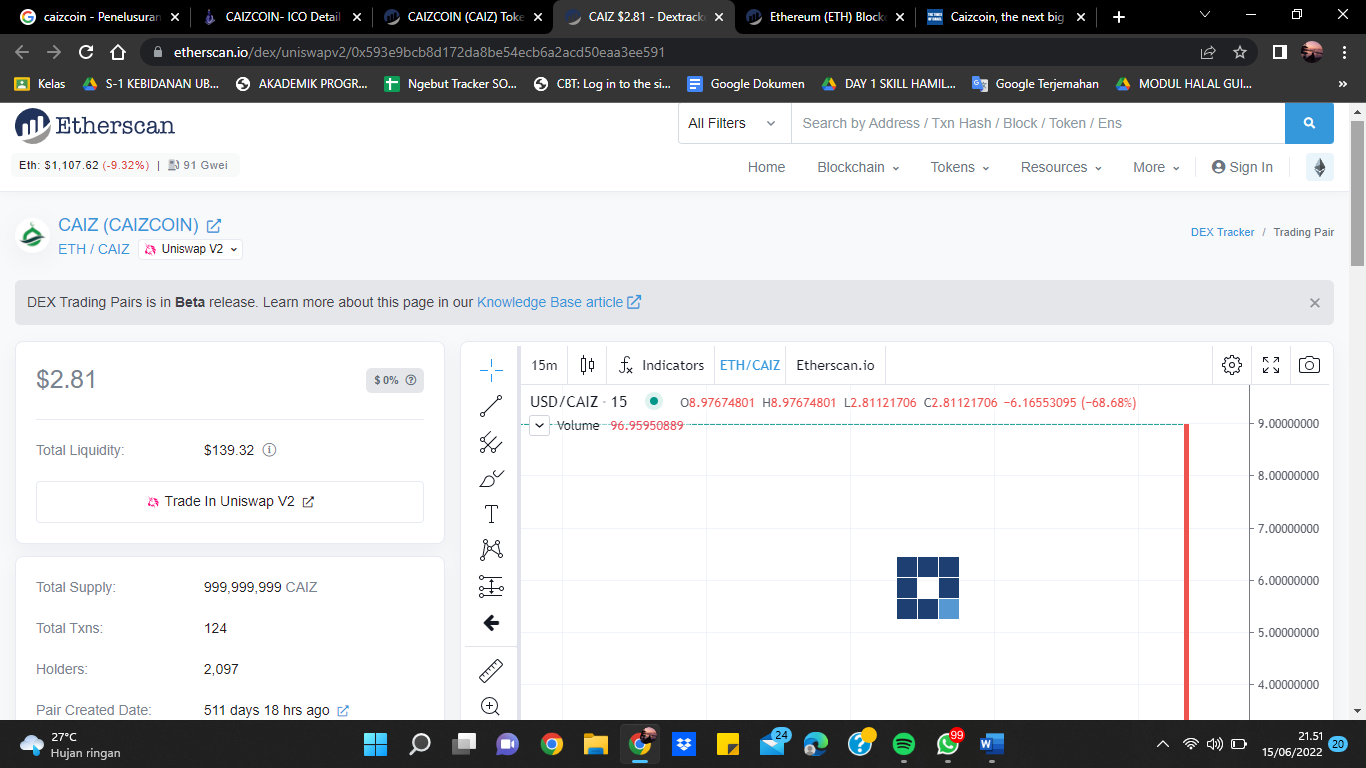Image resolution: width=1366 pixels, height=768 pixels.
Task: Click the CAIZ (CAIZCOIN) title link
Action: (x=128, y=225)
